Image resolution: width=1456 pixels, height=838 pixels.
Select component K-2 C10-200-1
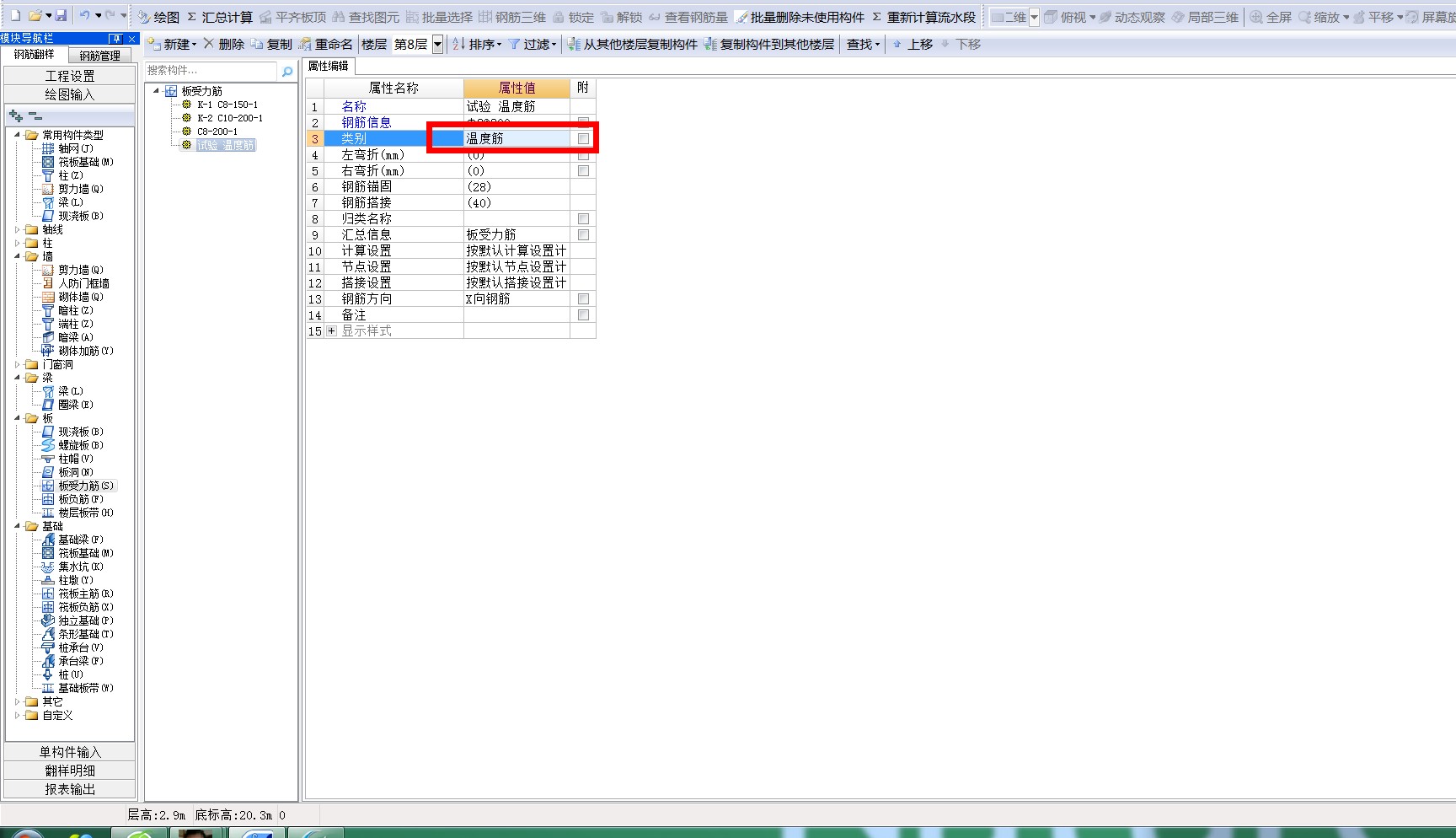[x=230, y=118]
